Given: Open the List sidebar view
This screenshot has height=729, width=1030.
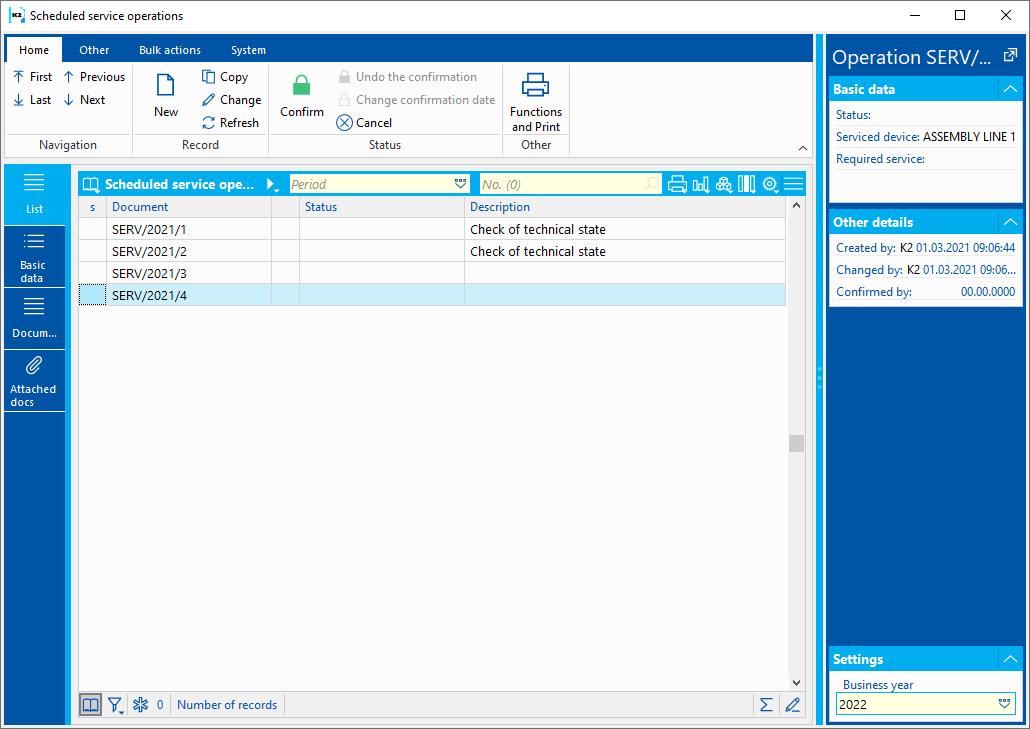Looking at the screenshot, I should tap(34, 194).
